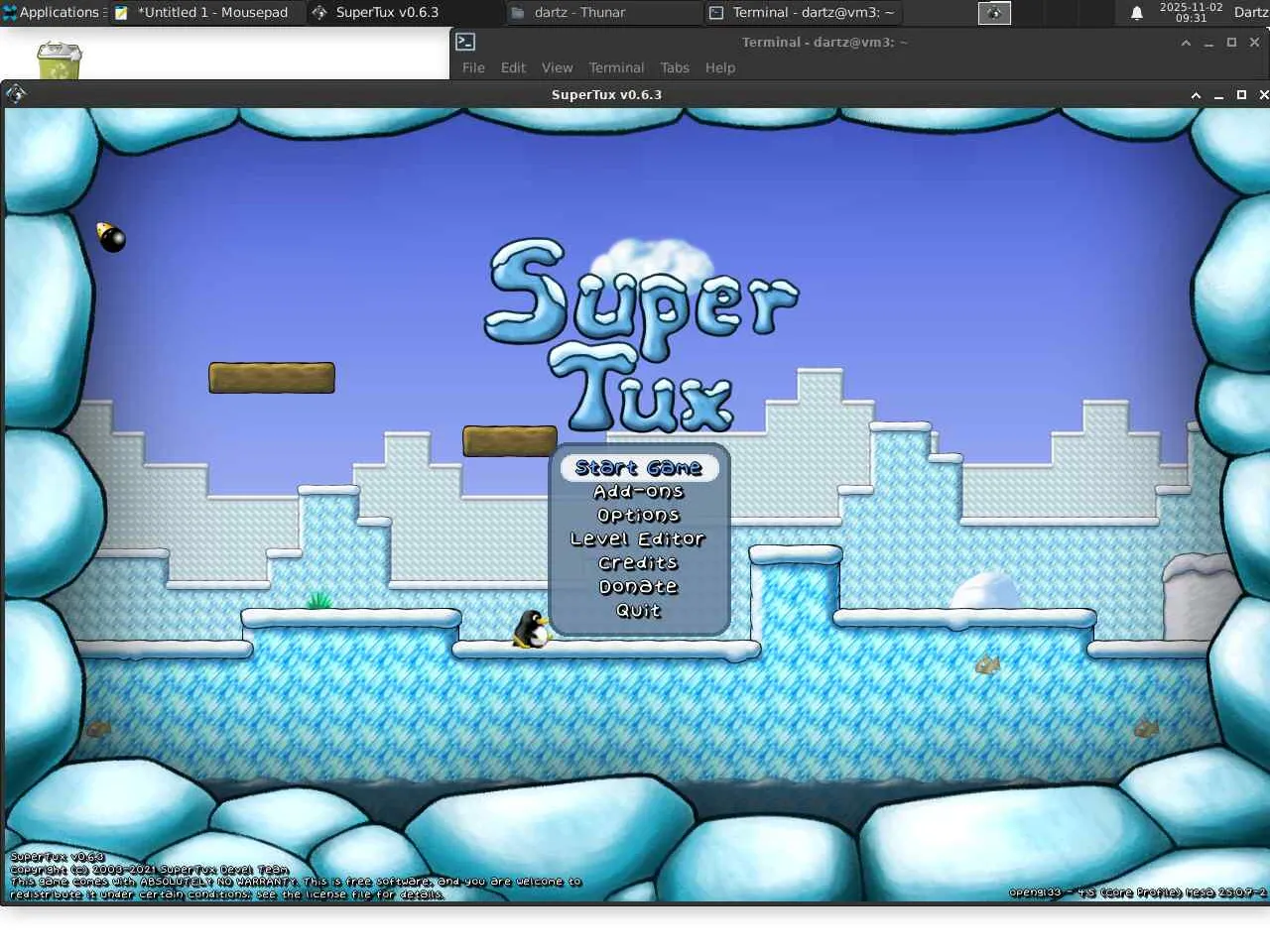Click the OpenGL renderer info text

click(x=1137, y=892)
